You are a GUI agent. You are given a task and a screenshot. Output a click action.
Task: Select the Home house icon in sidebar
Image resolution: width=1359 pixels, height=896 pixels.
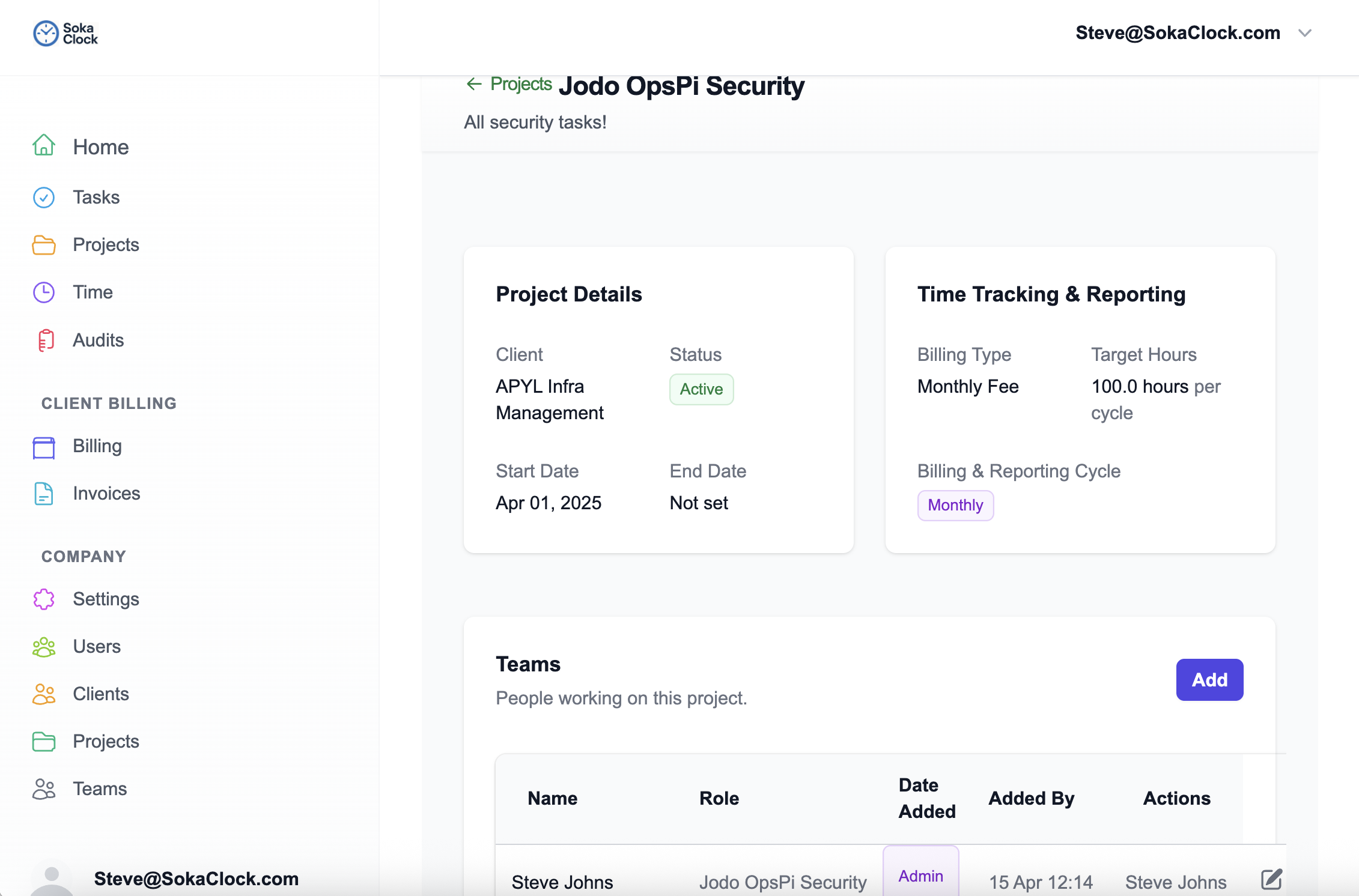pos(43,146)
